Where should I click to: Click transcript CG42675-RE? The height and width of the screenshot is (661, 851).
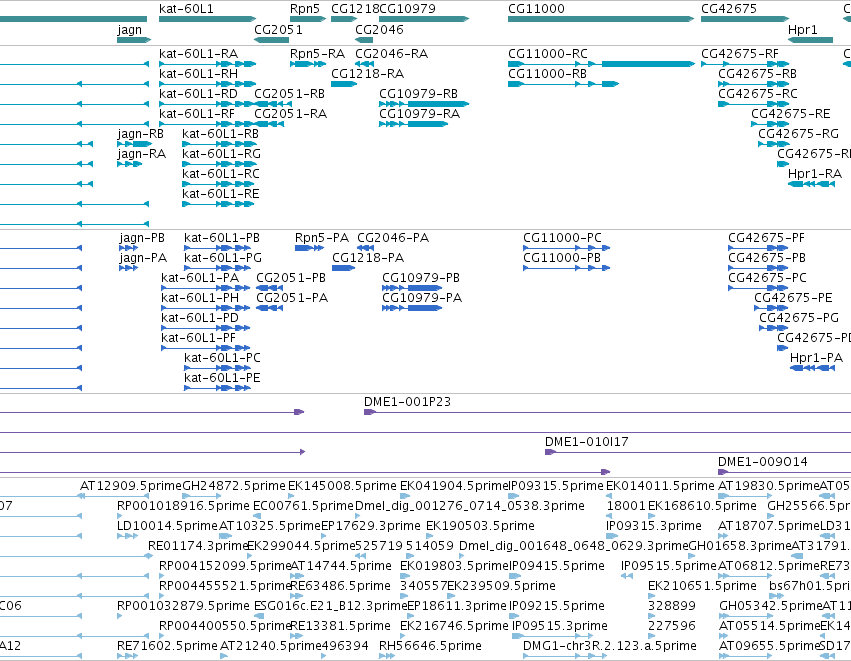pos(791,114)
